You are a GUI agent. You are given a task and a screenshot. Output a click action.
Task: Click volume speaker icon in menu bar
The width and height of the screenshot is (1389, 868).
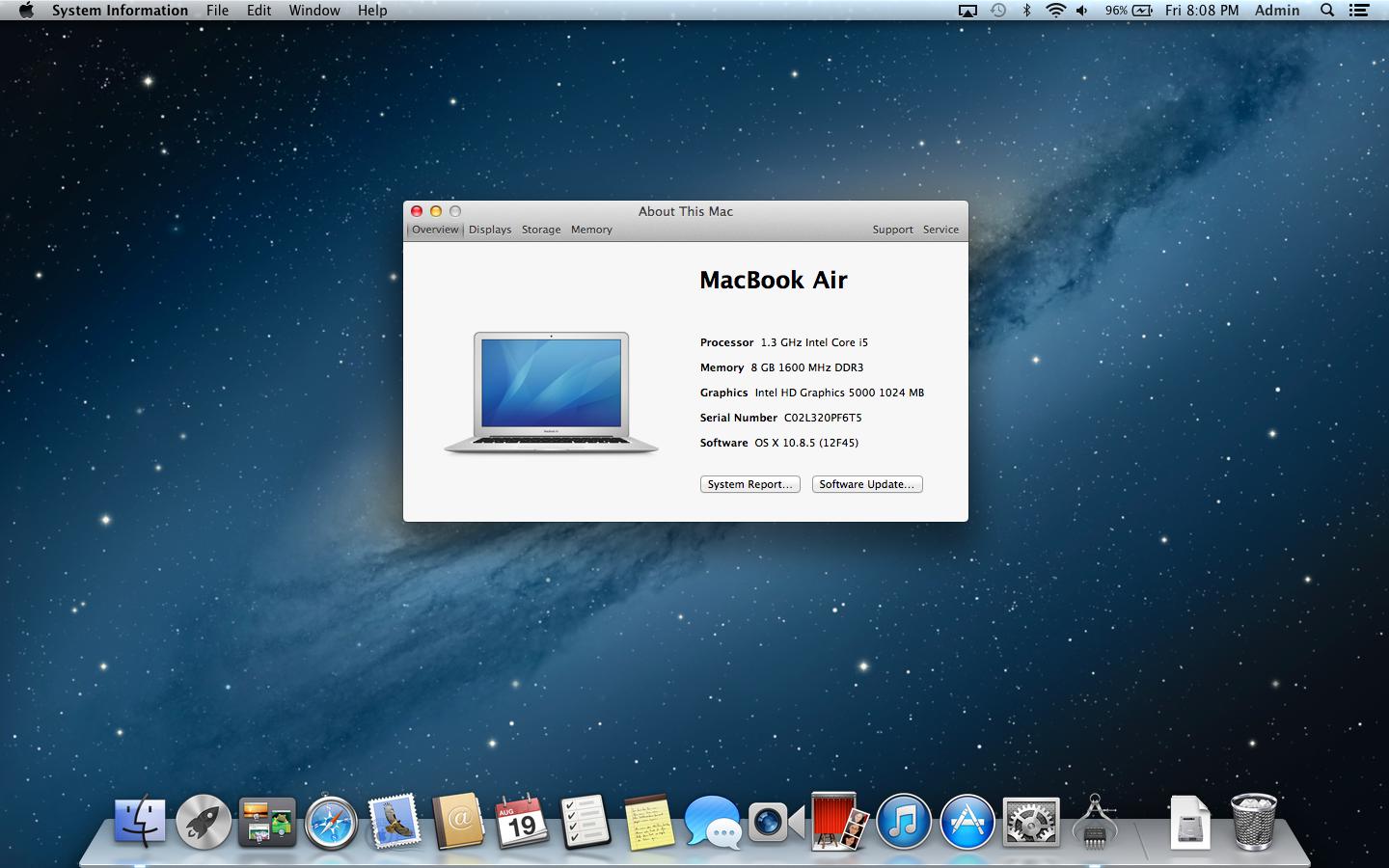(1082, 11)
